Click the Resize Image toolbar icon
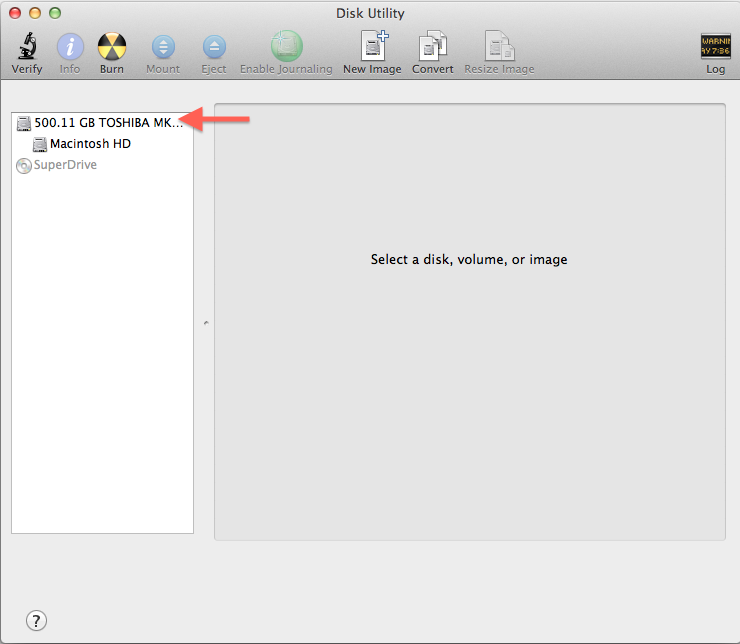The width and height of the screenshot is (740, 644). pos(499,47)
